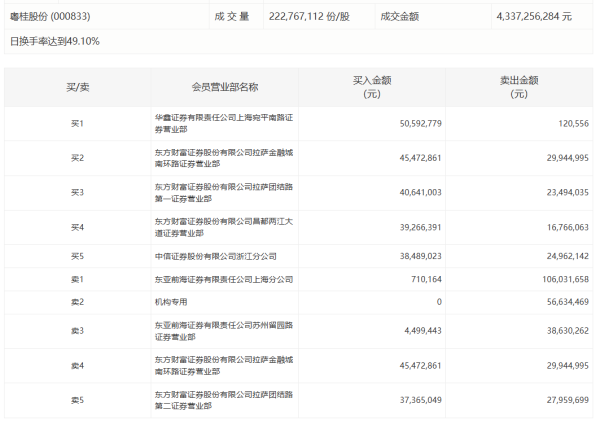
Task: Click buy amount 710,164
Action: click(x=426, y=280)
